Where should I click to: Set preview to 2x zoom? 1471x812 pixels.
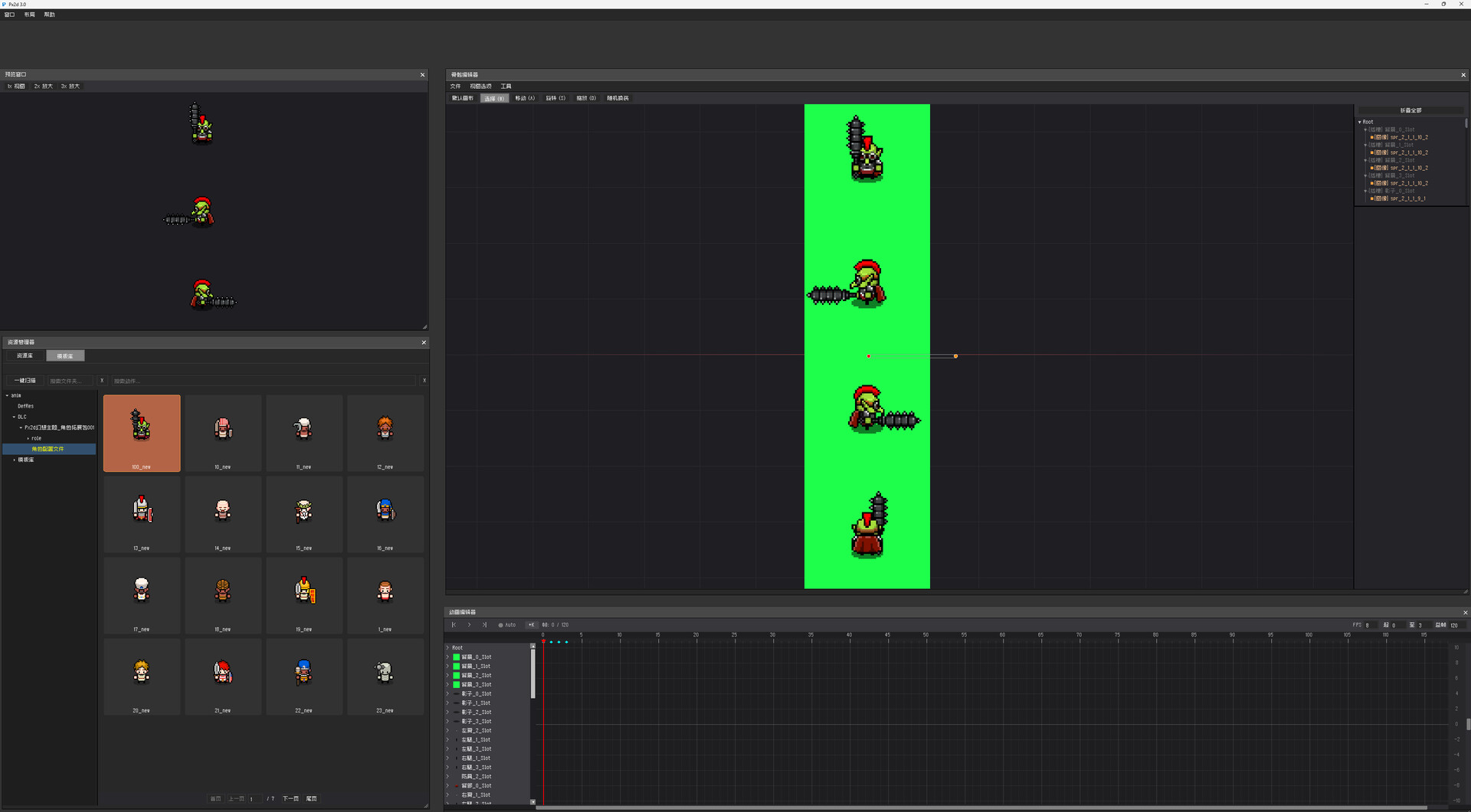[44, 87]
